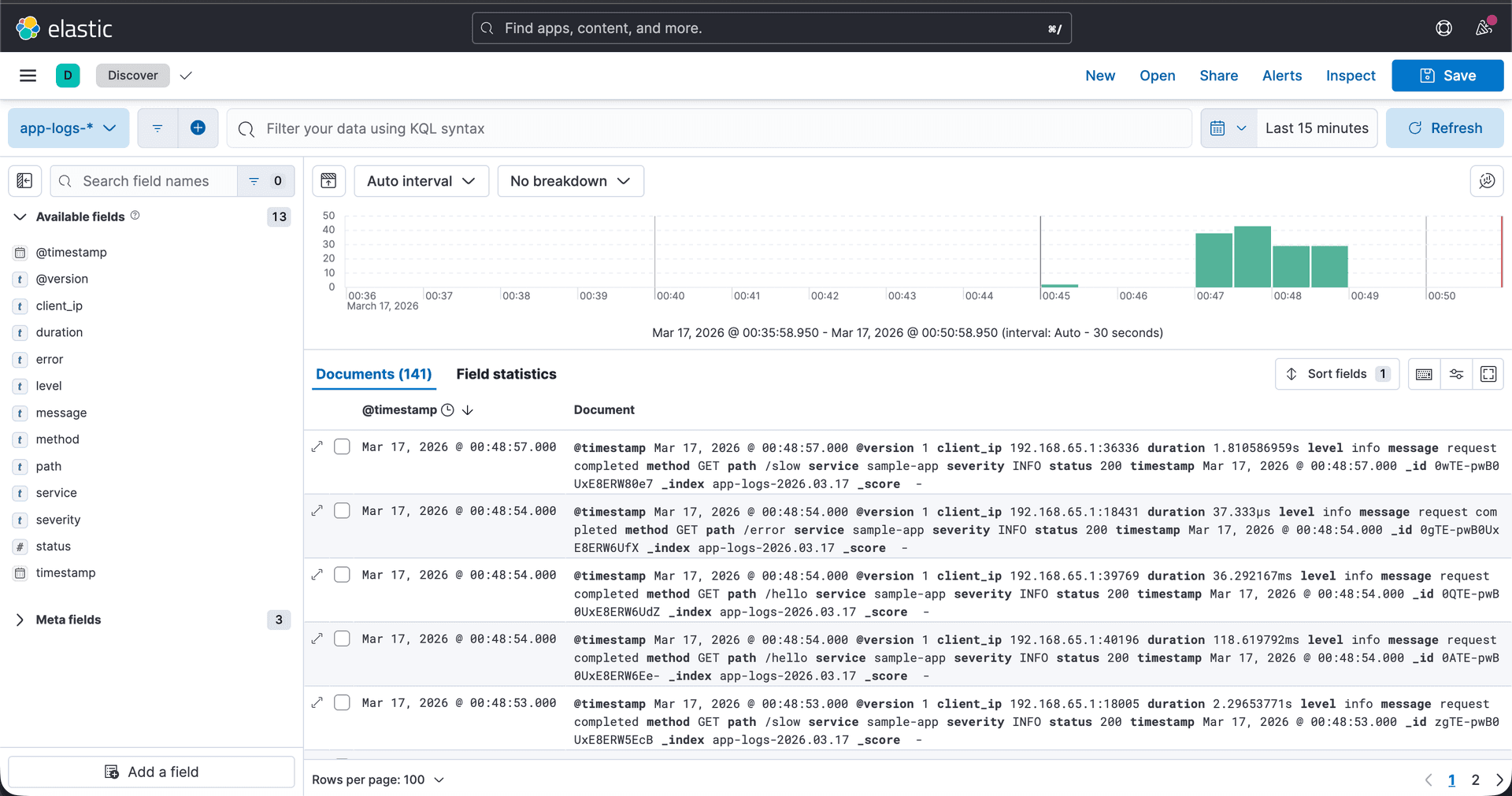Expand the Meta fields section
This screenshot has height=796, width=1512.
coord(20,620)
